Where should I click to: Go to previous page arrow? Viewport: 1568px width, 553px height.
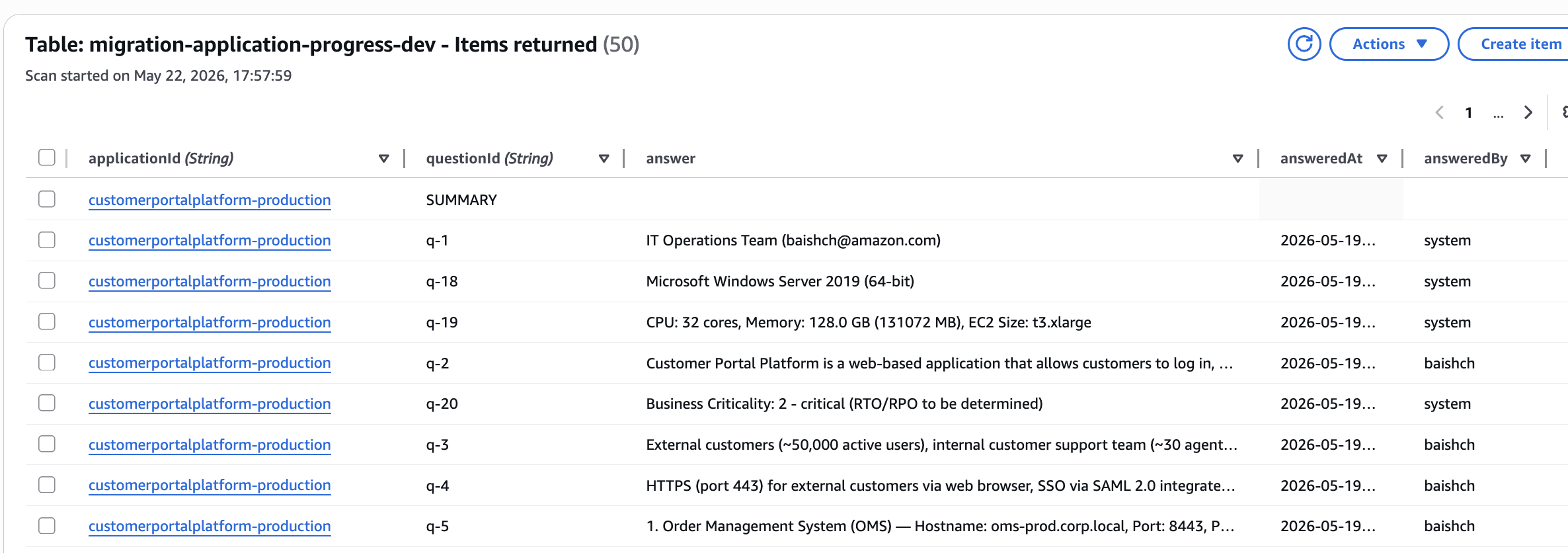point(1439,112)
